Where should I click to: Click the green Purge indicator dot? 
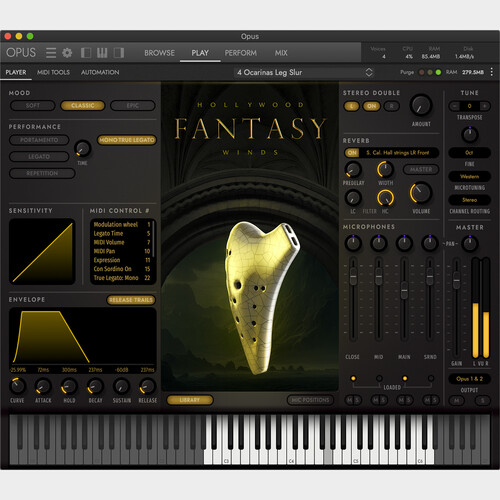coord(438,72)
